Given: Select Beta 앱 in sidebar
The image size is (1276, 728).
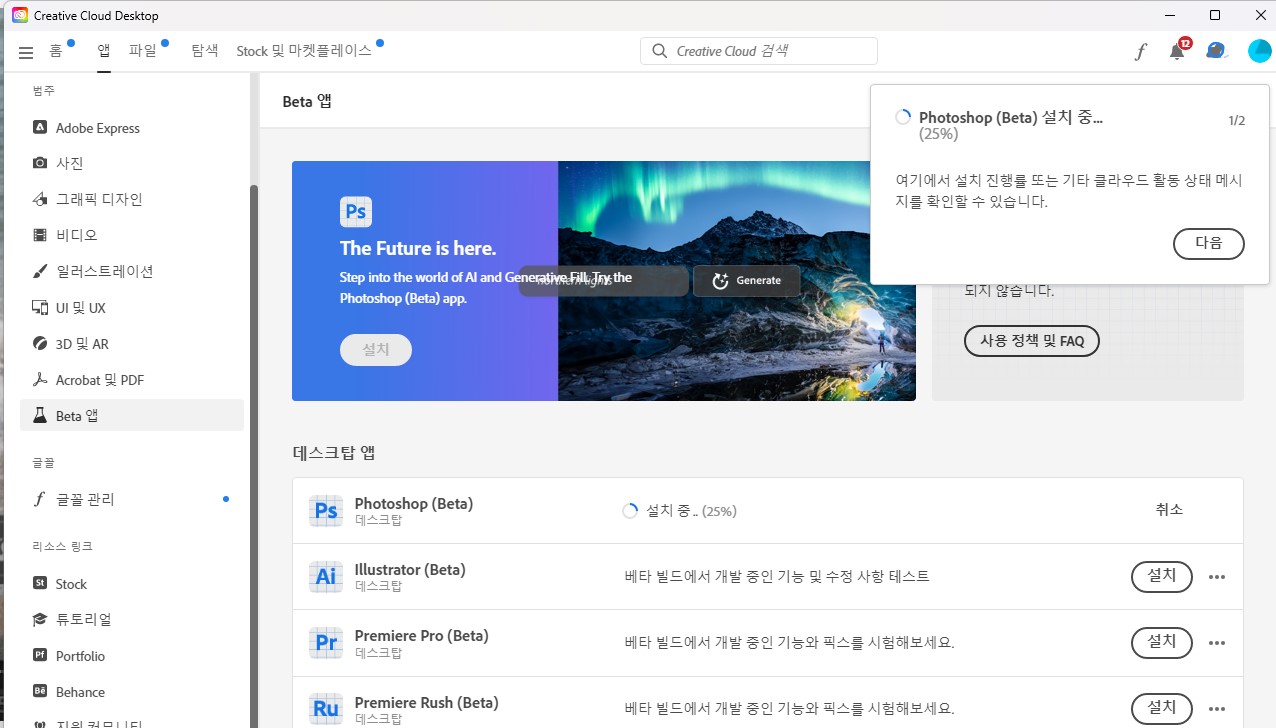Looking at the screenshot, I should [132, 415].
